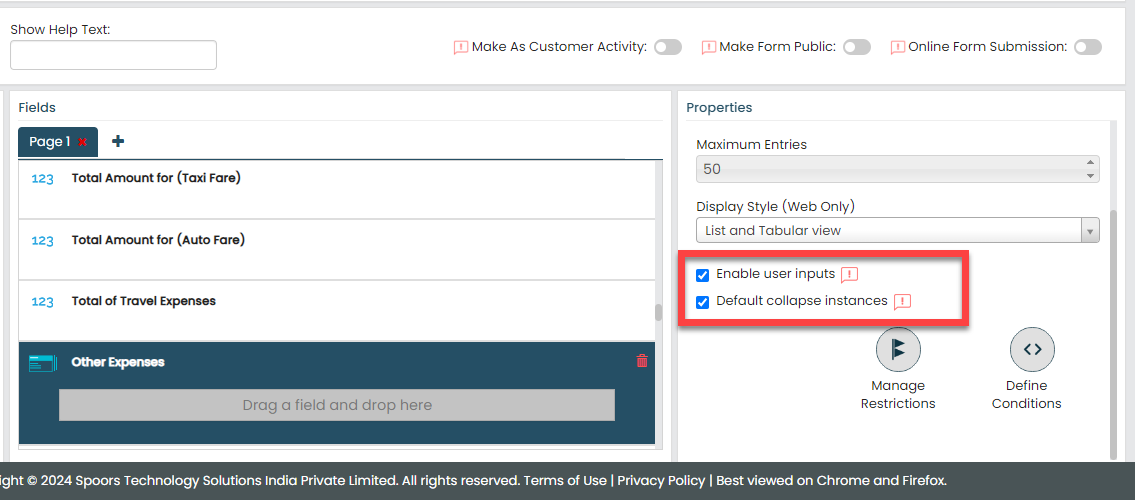
Task: Click info icon beside Online Form Submission
Action: [898, 47]
